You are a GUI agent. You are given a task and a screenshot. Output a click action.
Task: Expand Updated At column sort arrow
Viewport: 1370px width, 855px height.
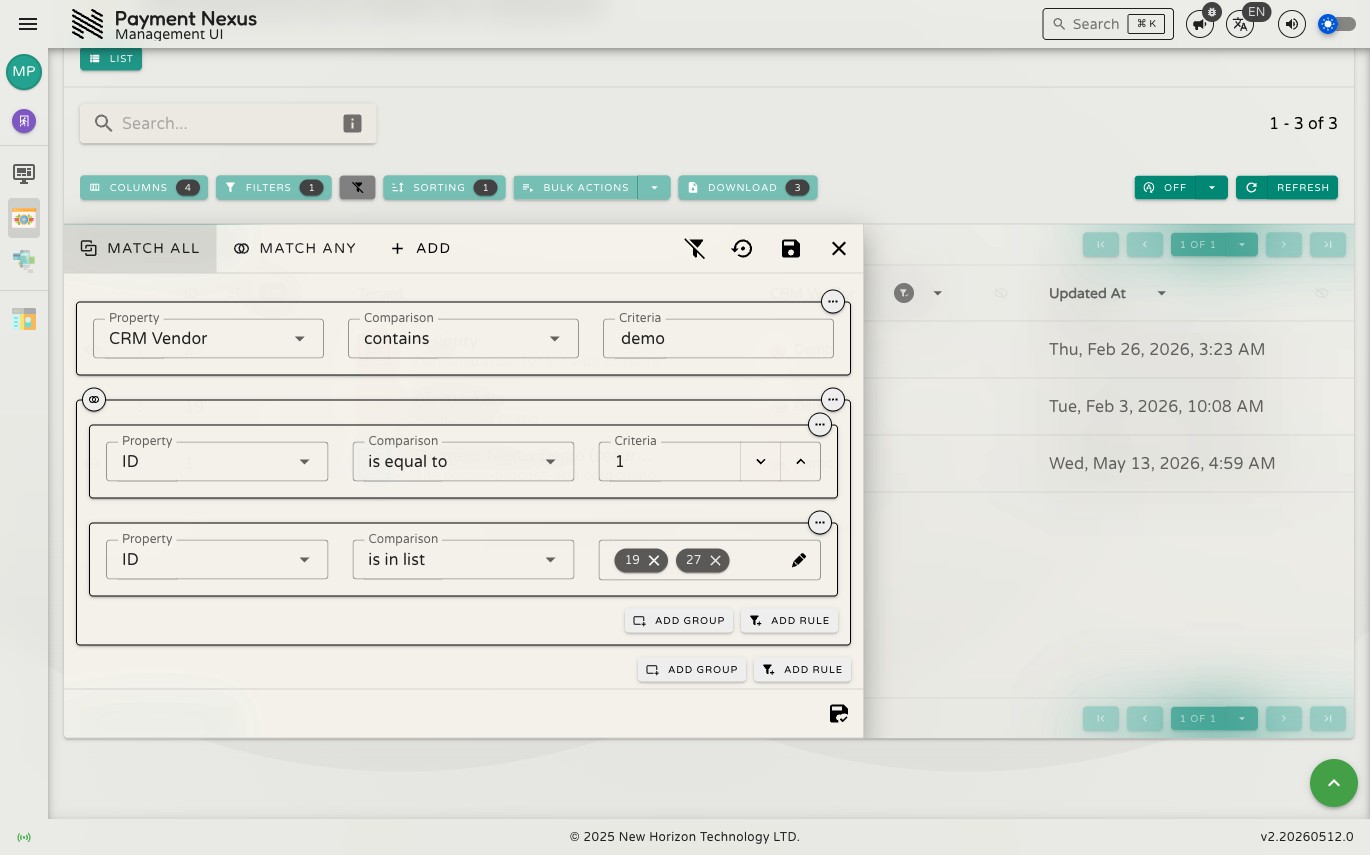tap(1161, 293)
